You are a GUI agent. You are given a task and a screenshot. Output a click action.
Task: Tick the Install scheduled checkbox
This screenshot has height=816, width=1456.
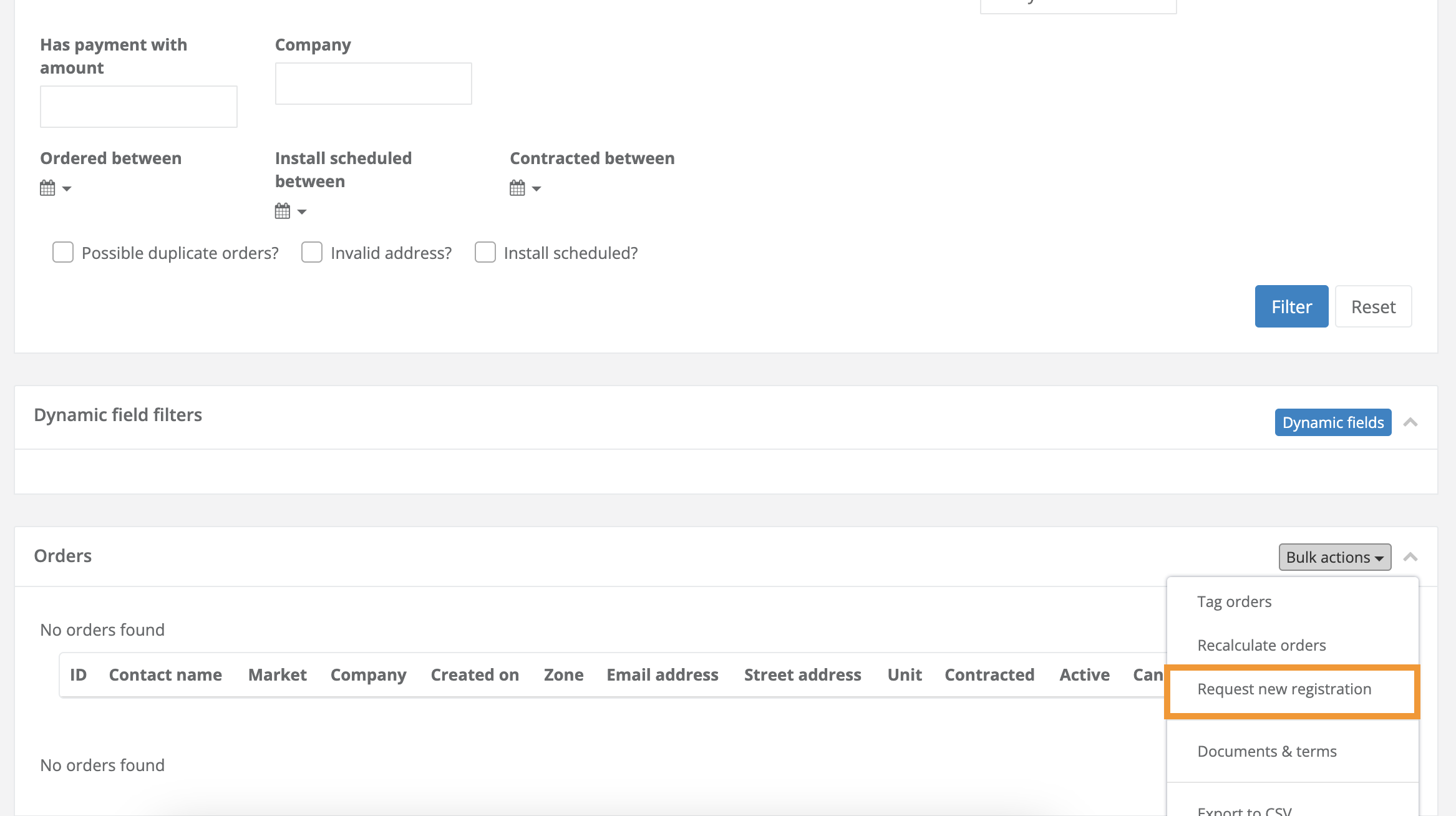(x=485, y=253)
